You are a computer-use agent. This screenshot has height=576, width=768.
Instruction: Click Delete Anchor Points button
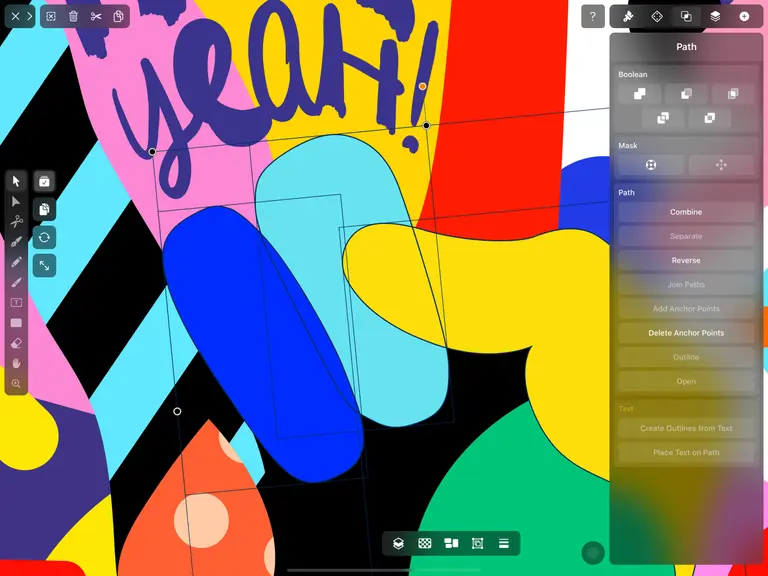click(686, 333)
